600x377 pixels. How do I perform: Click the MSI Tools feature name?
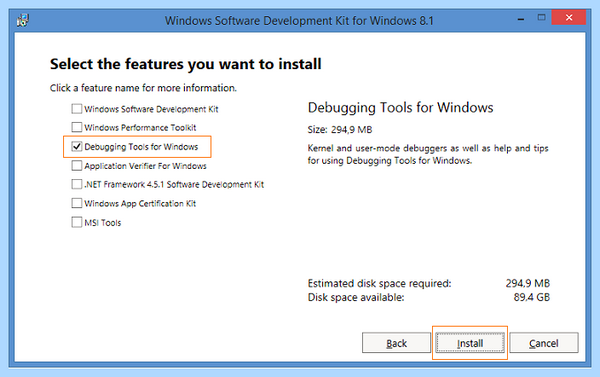point(103,223)
